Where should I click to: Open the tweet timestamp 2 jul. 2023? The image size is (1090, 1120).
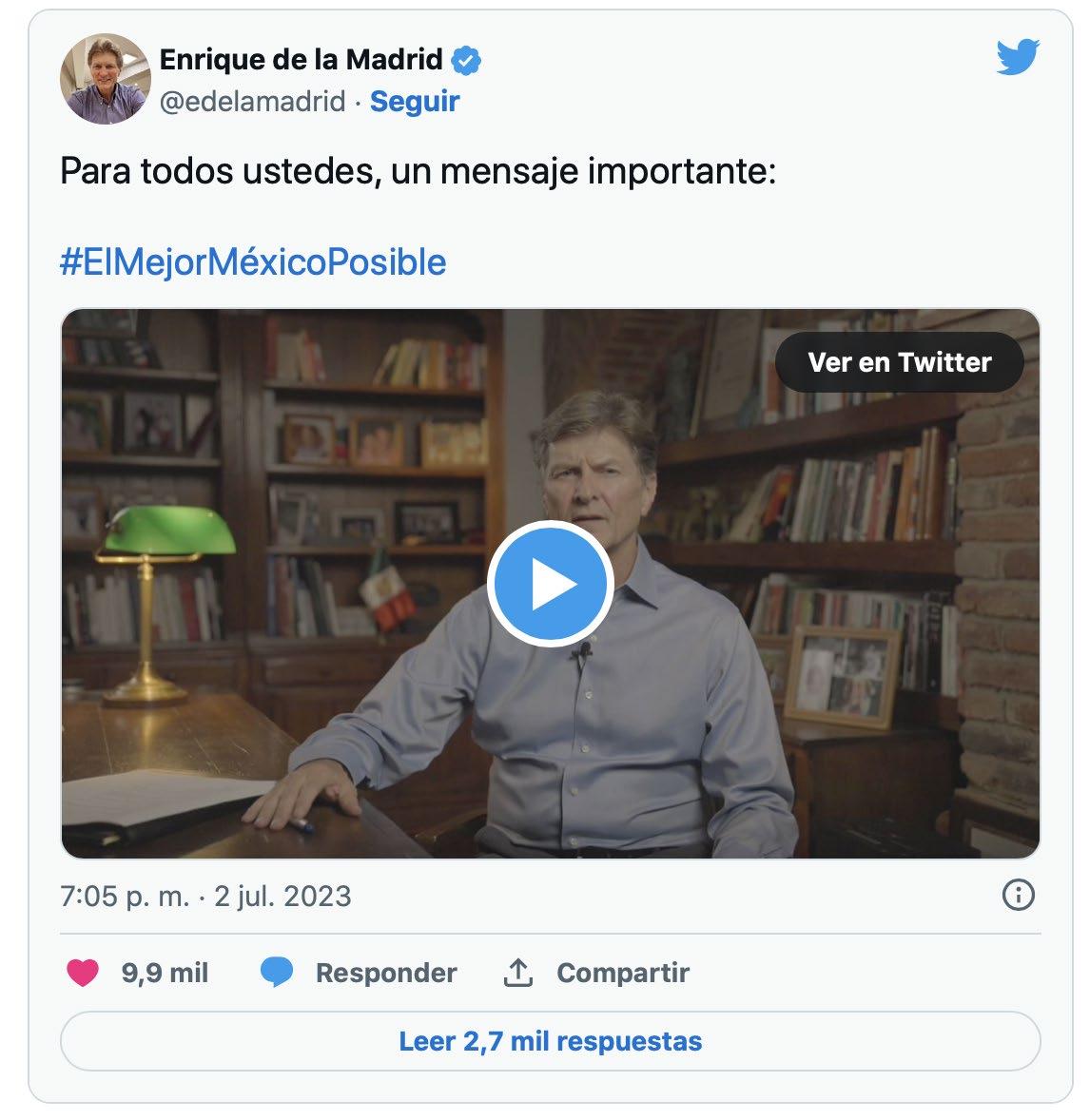coord(205,897)
